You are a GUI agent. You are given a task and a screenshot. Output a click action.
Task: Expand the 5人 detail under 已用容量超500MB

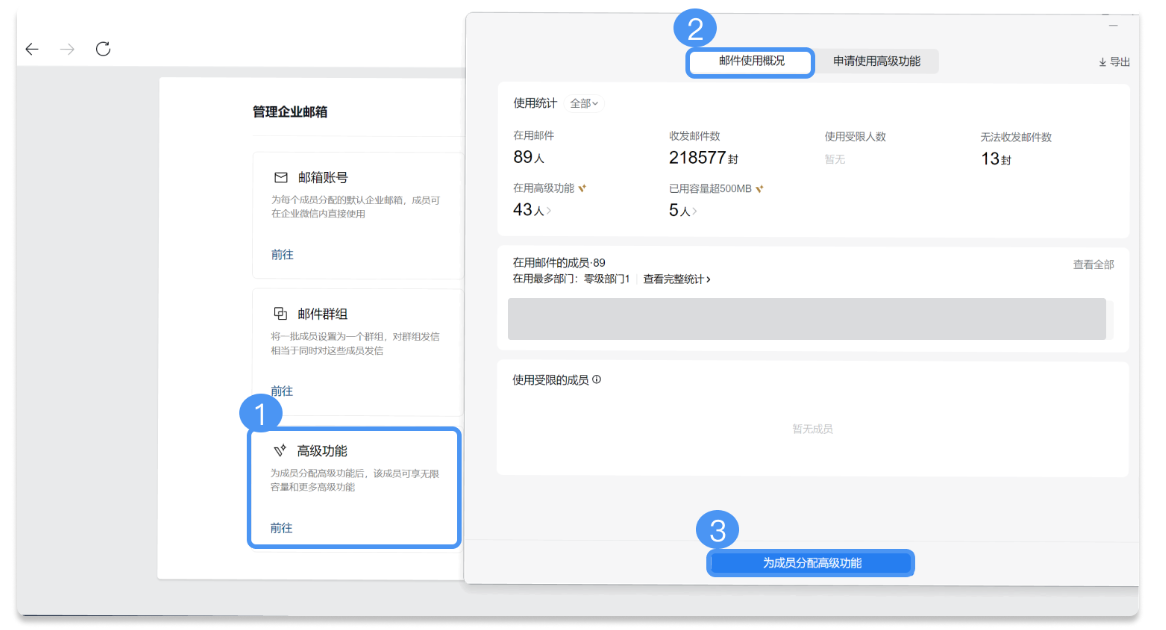point(686,212)
